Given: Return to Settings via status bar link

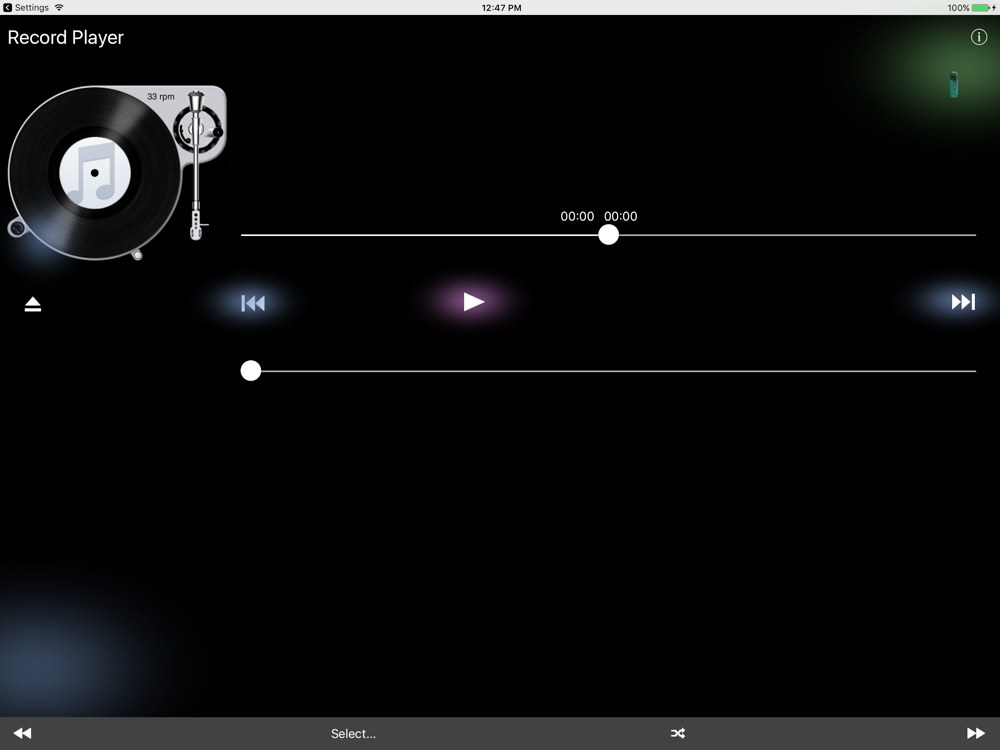Looking at the screenshot, I should point(26,8).
